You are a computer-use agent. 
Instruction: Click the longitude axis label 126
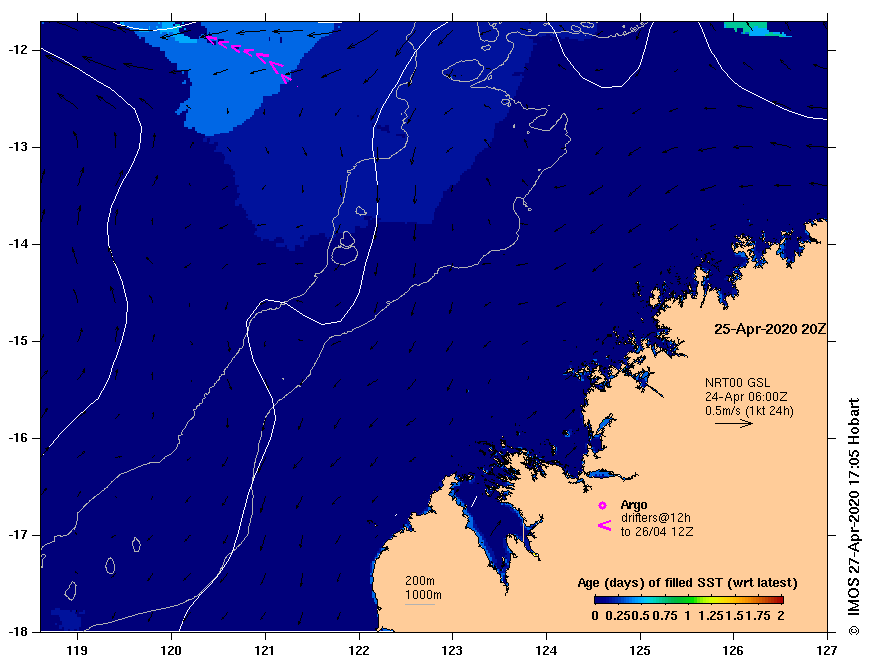pyautogui.click(x=733, y=650)
